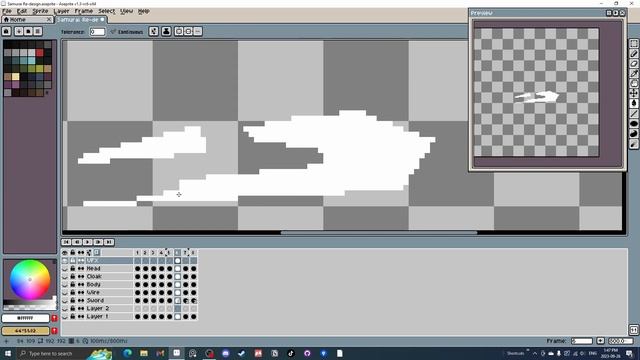The image size is (640, 360).
Task: Click the advanced mode button at bottom right
Action: 633,329
